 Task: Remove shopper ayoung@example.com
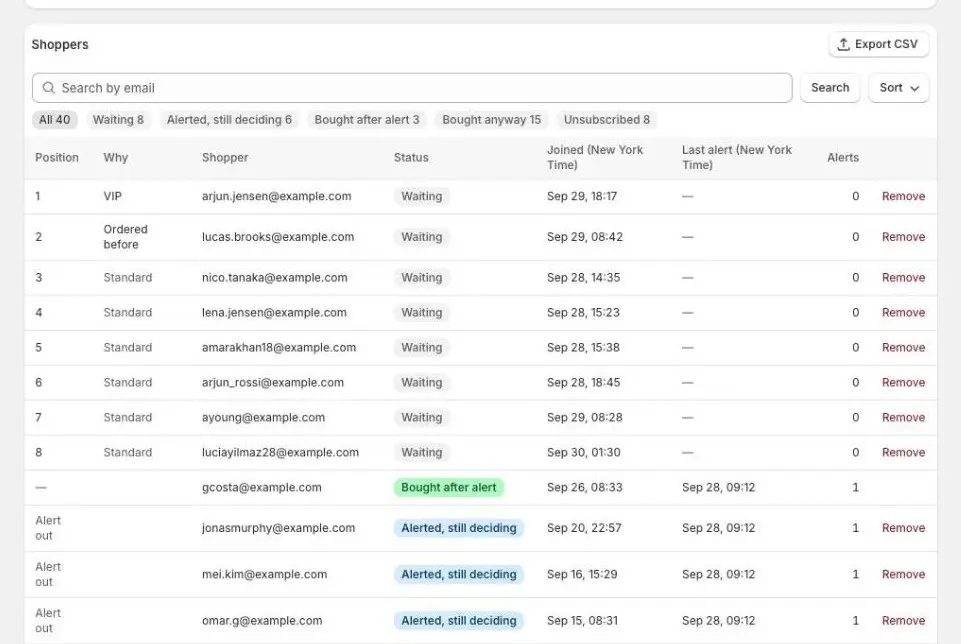tap(903, 417)
